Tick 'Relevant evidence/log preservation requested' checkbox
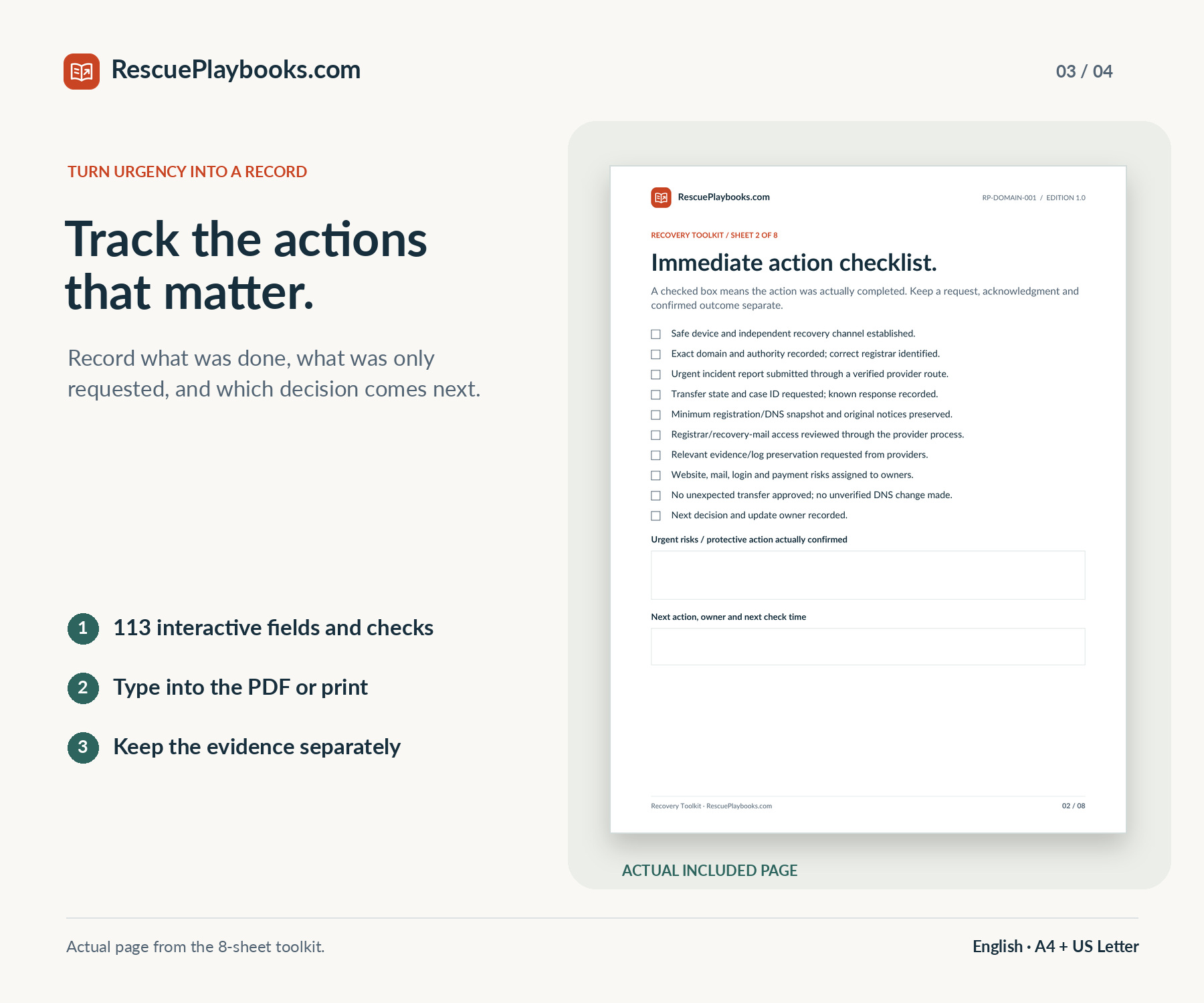Viewport: 1204px width, 1003px height. 656,455
